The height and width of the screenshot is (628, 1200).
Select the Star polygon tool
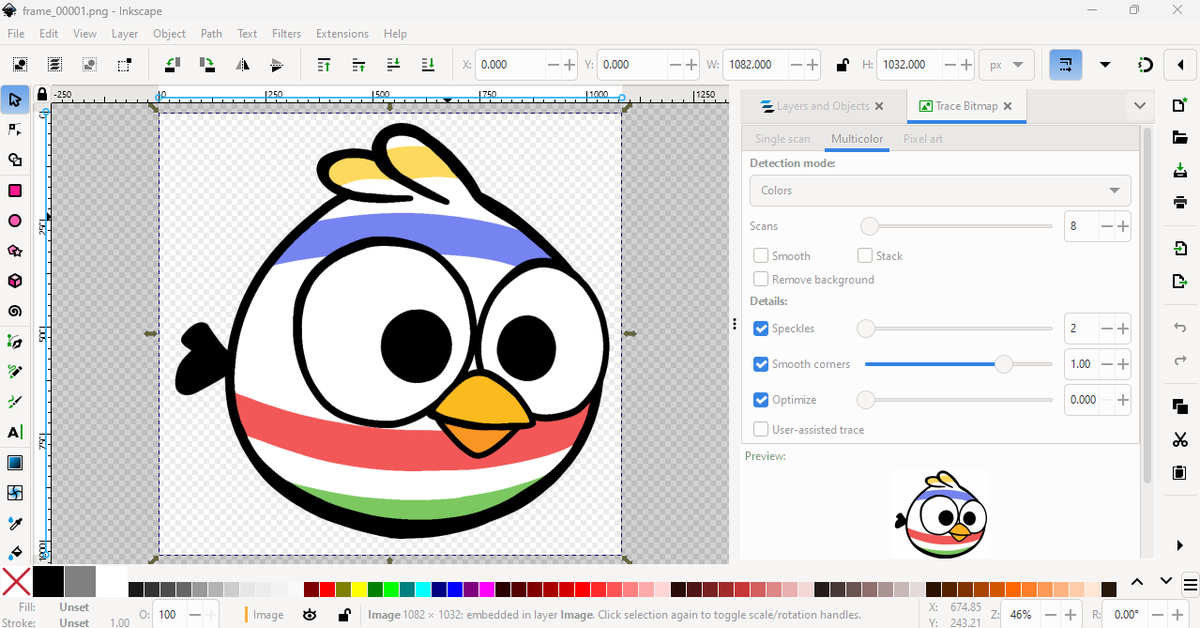(x=15, y=251)
